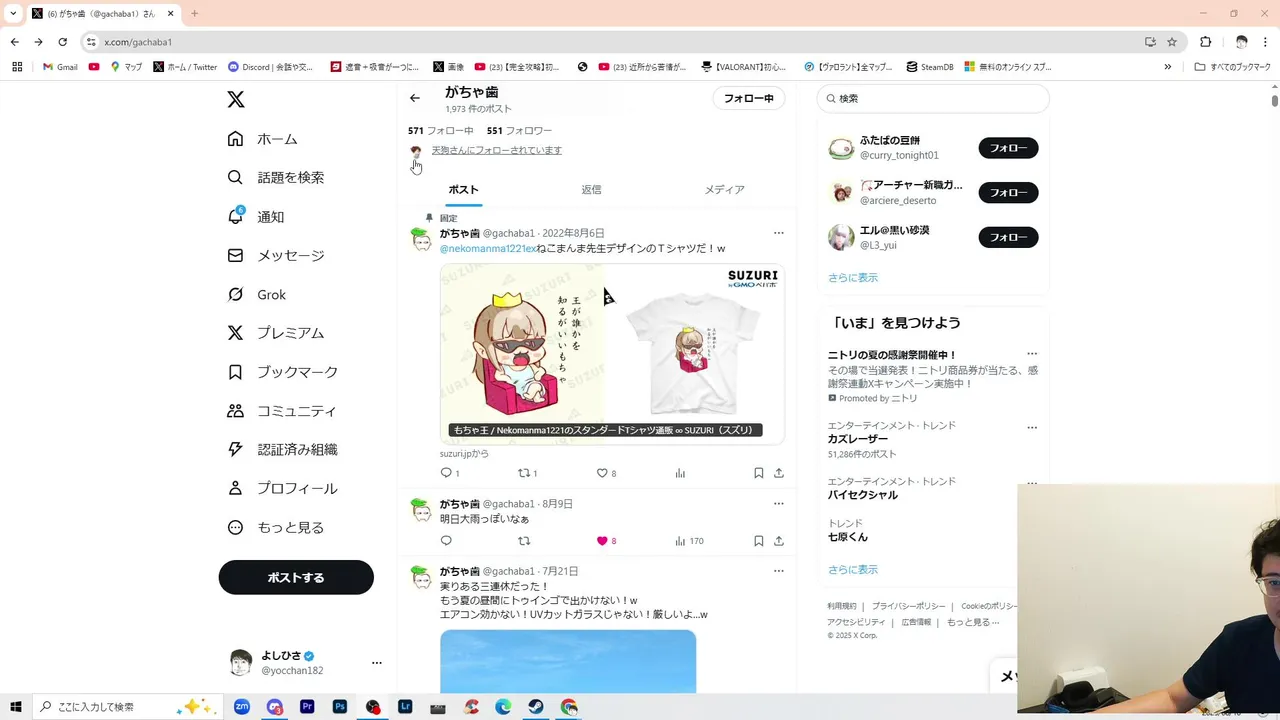The width and height of the screenshot is (1280, 720).
Task: Follow @arciere_deserto account
Action: coord(1008,192)
